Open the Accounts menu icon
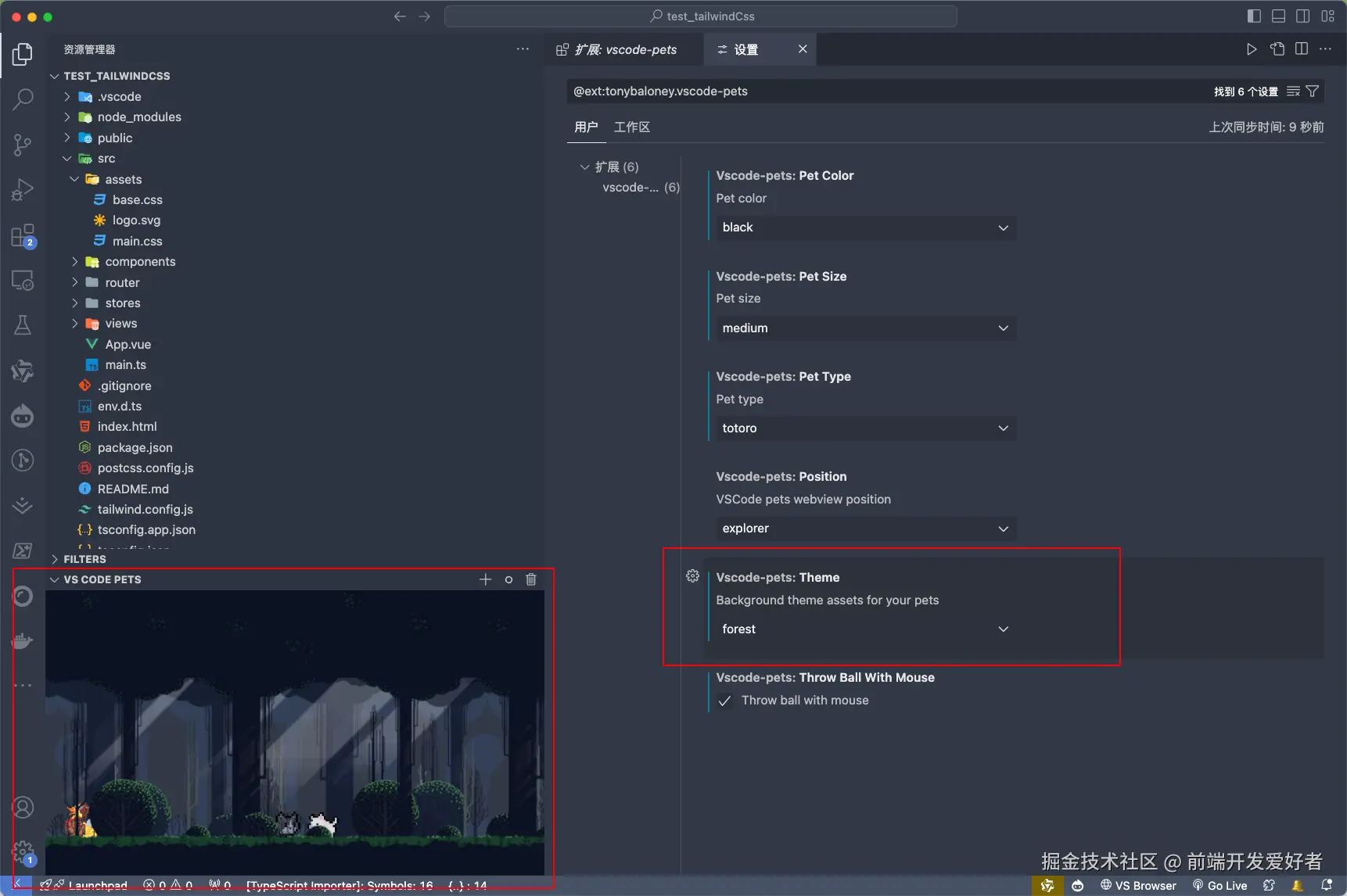 click(23, 807)
